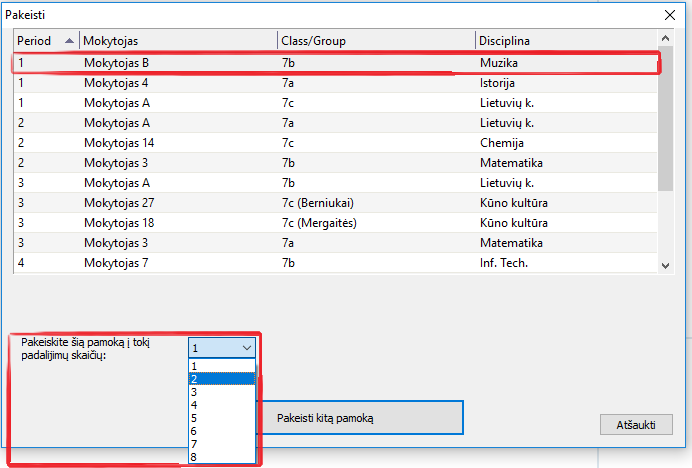
Task: Select the Mokytojas 4 Istorija row
Action: (330, 83)
